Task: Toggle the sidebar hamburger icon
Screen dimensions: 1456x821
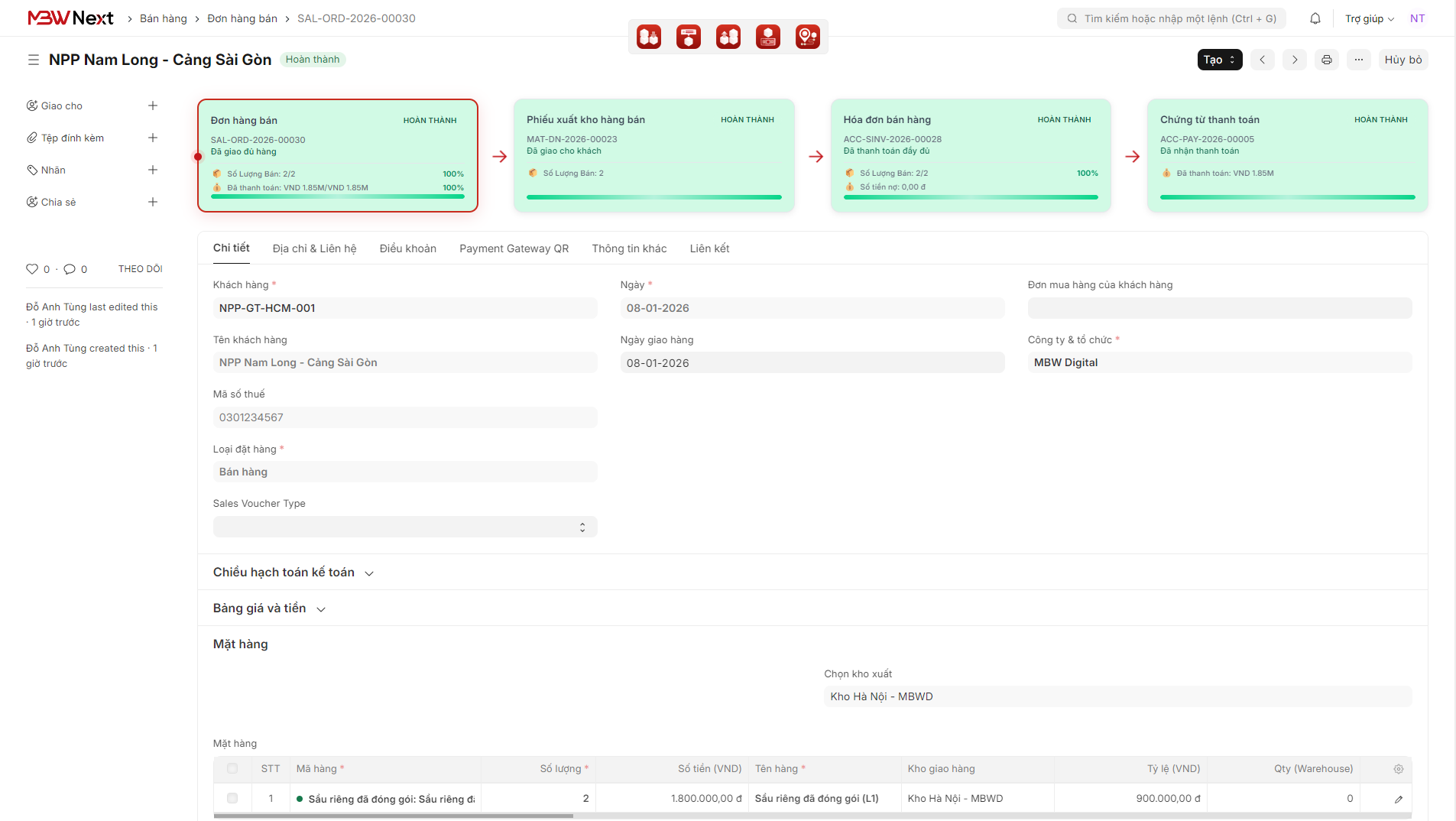Action: pyautogui.click(x=34, y=60)
